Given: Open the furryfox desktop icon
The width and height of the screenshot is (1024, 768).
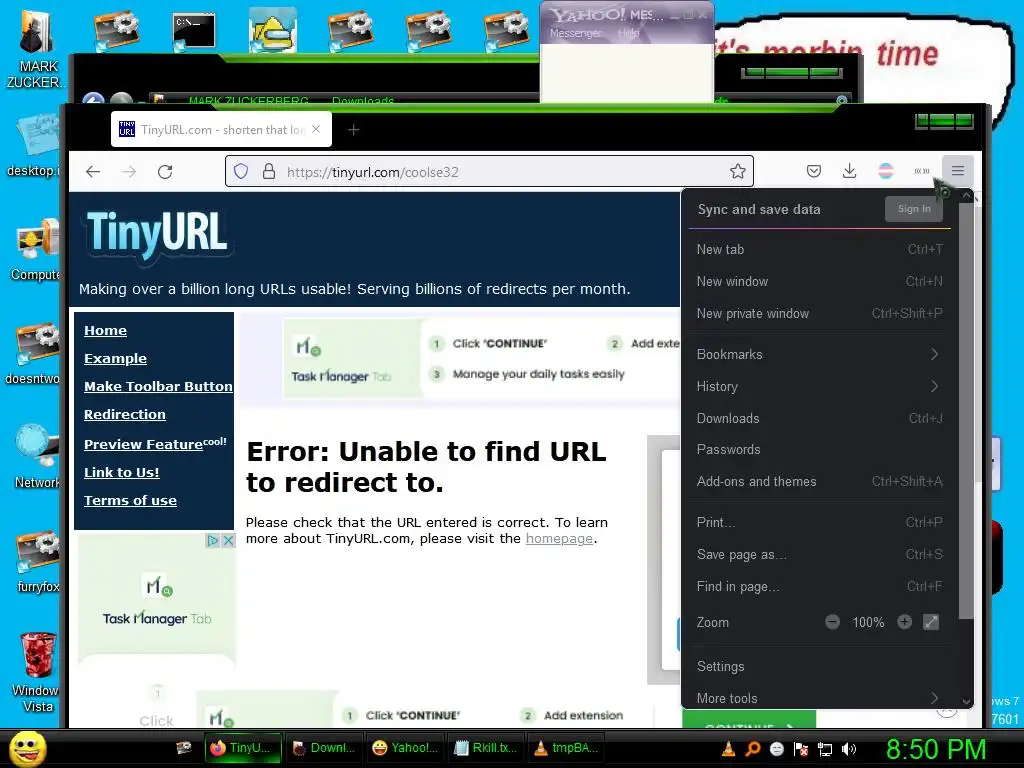Looking at the screenshot, I should click(38, 562).
